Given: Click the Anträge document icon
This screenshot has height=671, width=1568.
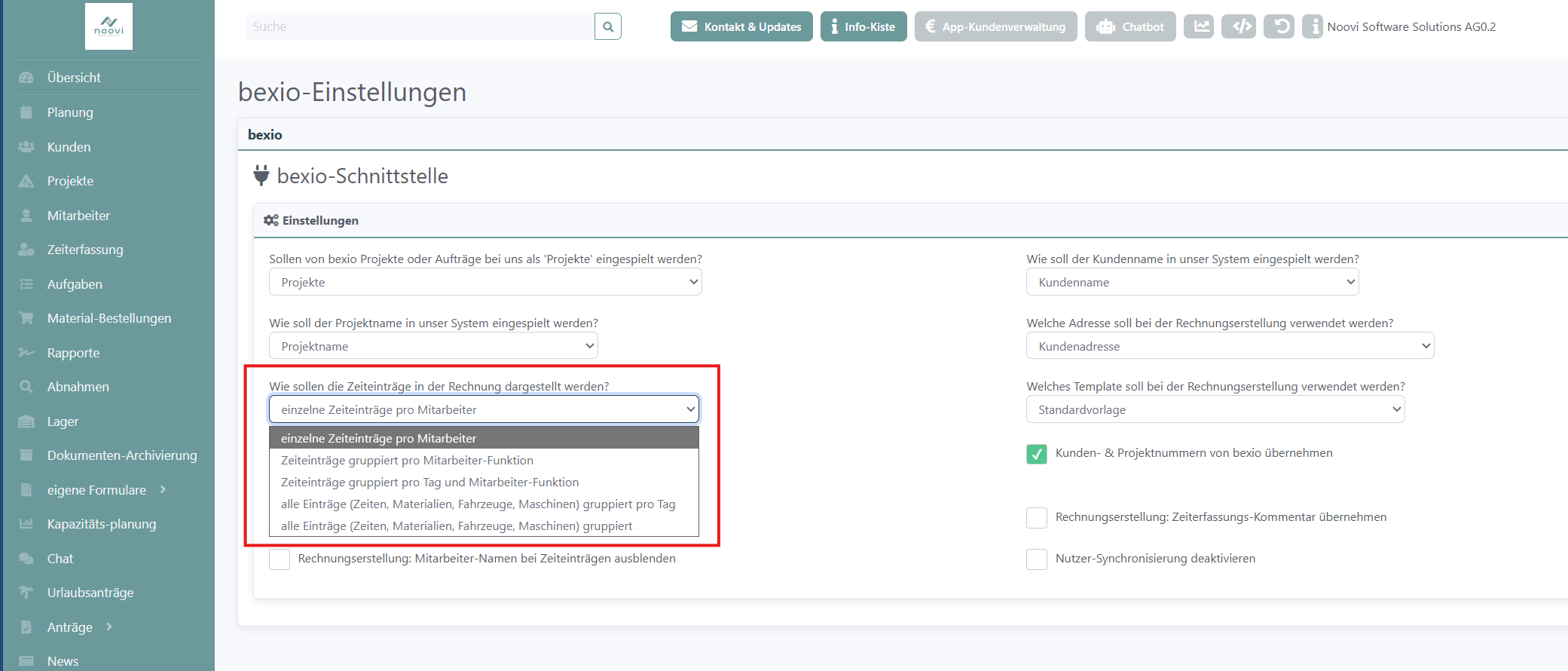Looking at the screenshot, I should tap(26, 627).
